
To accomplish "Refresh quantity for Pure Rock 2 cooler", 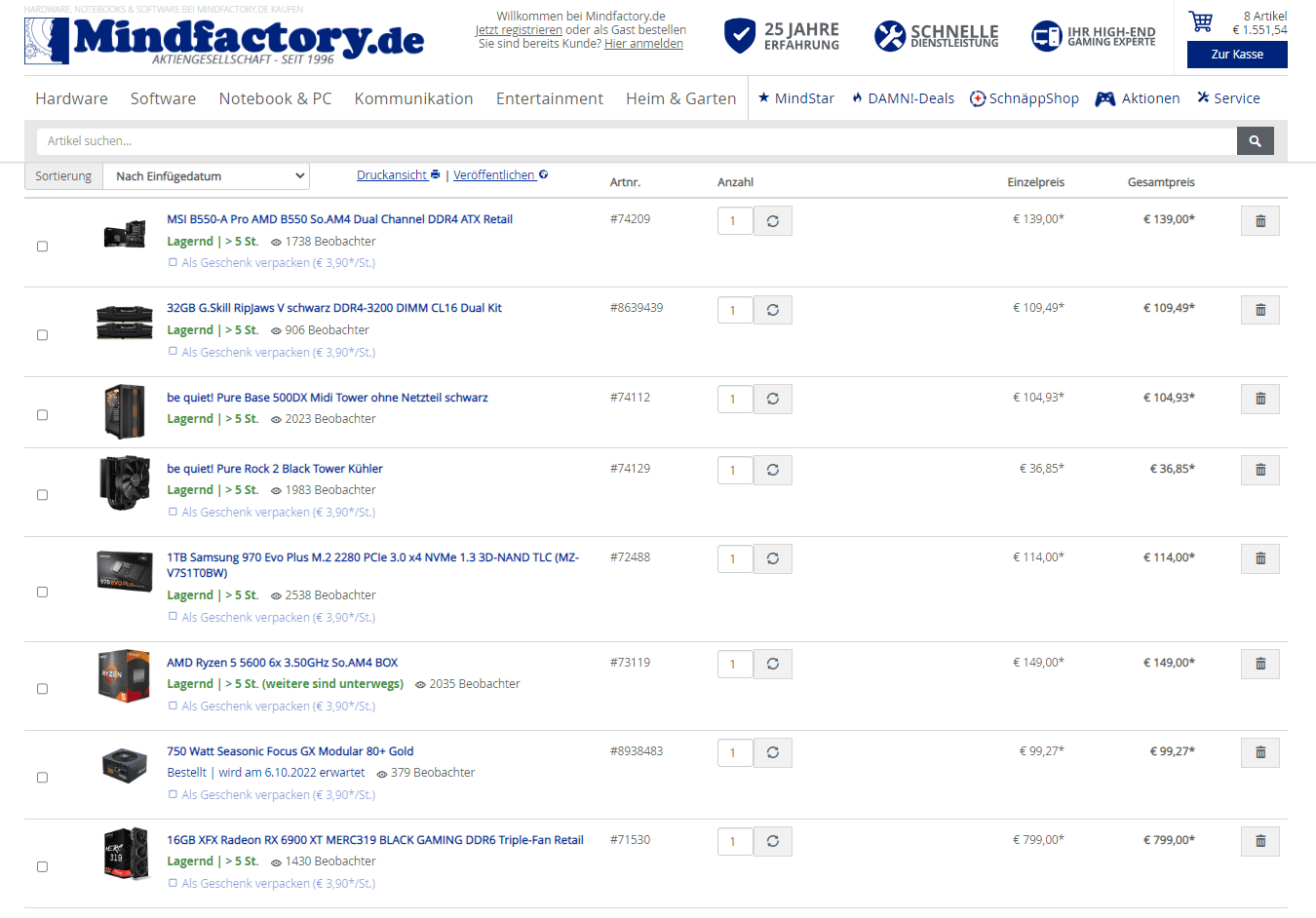I will [x=772, y=470].
